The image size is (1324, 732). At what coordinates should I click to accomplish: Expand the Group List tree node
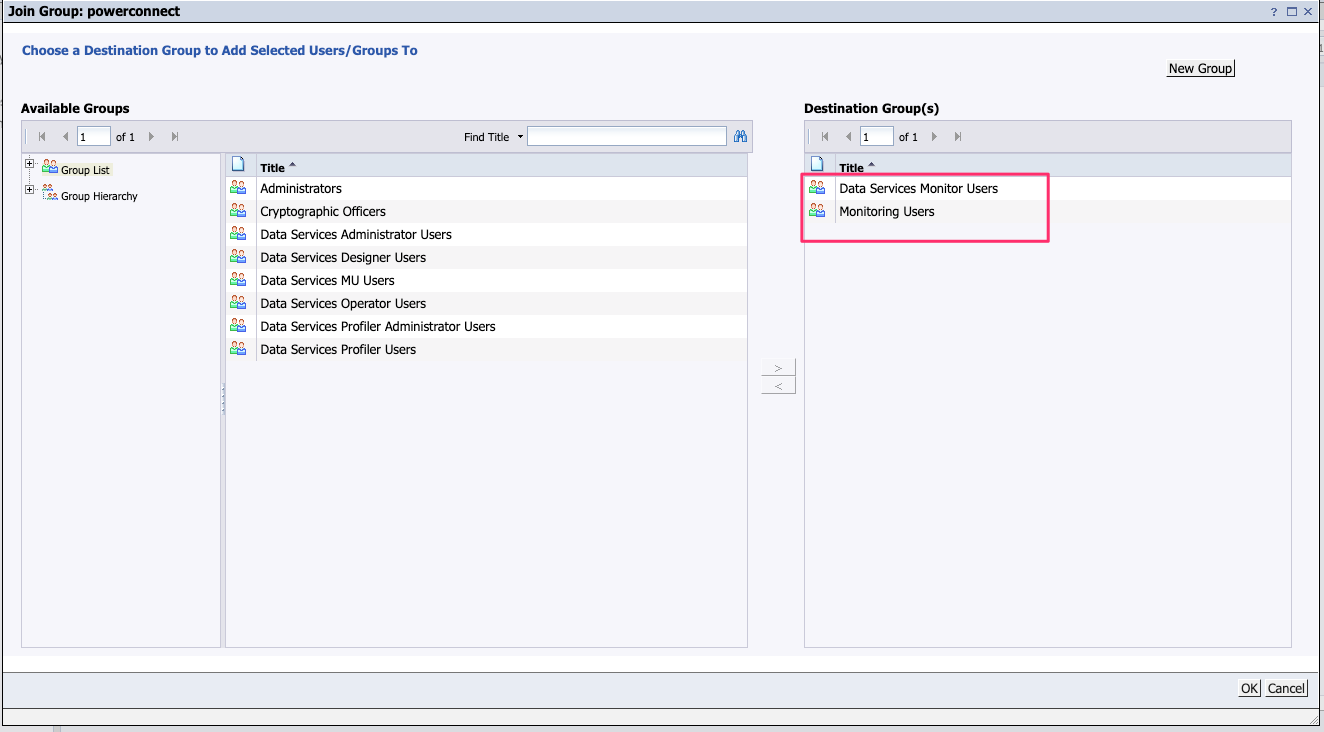[30, 164]
